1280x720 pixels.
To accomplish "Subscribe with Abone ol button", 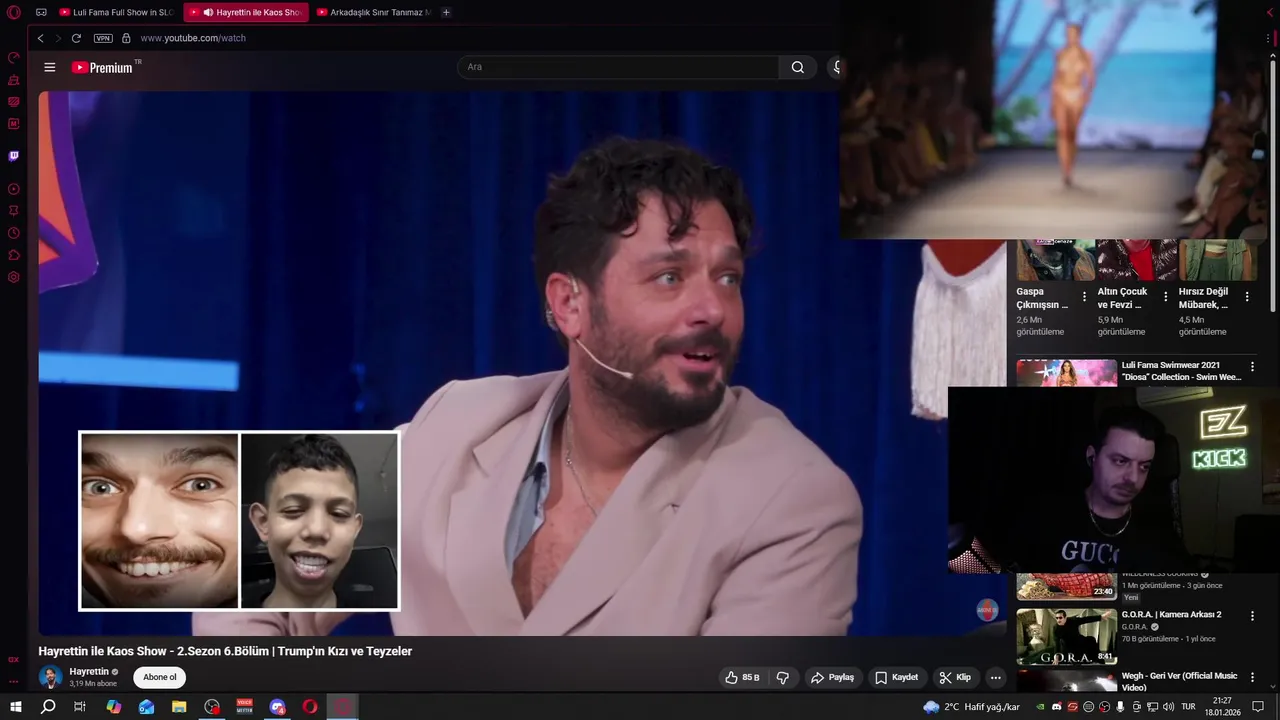I will [159, 677].
